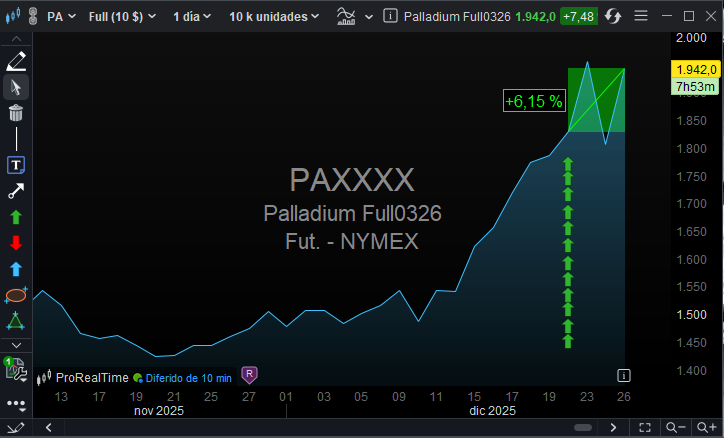Click the 7h53m countdown label
The width and height of the screenshot is (724, 438).
coord(695,86)
